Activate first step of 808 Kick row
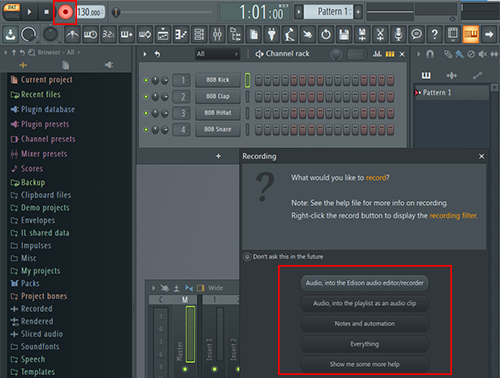This screenshot has height=378, width=500. (259, 80)
